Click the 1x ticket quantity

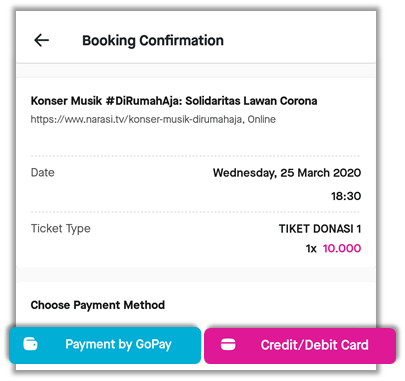click(311, 249)
